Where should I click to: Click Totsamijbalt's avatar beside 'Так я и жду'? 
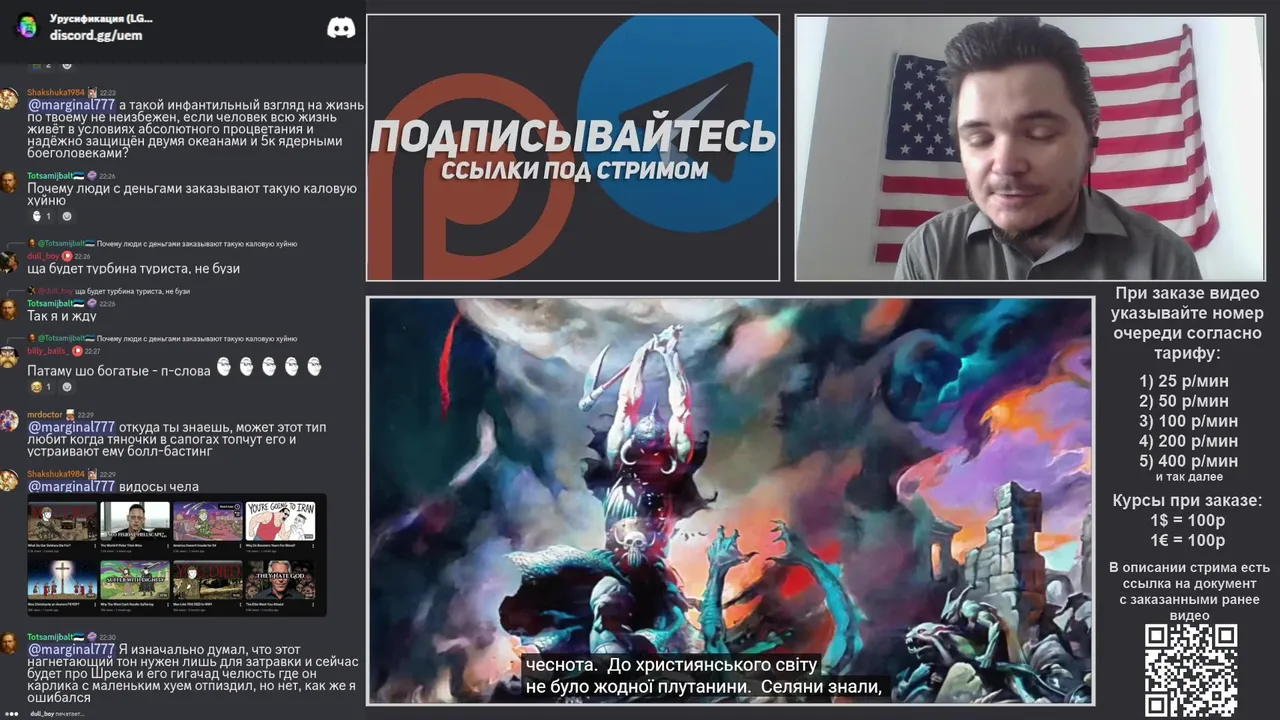tap(9, 309)
